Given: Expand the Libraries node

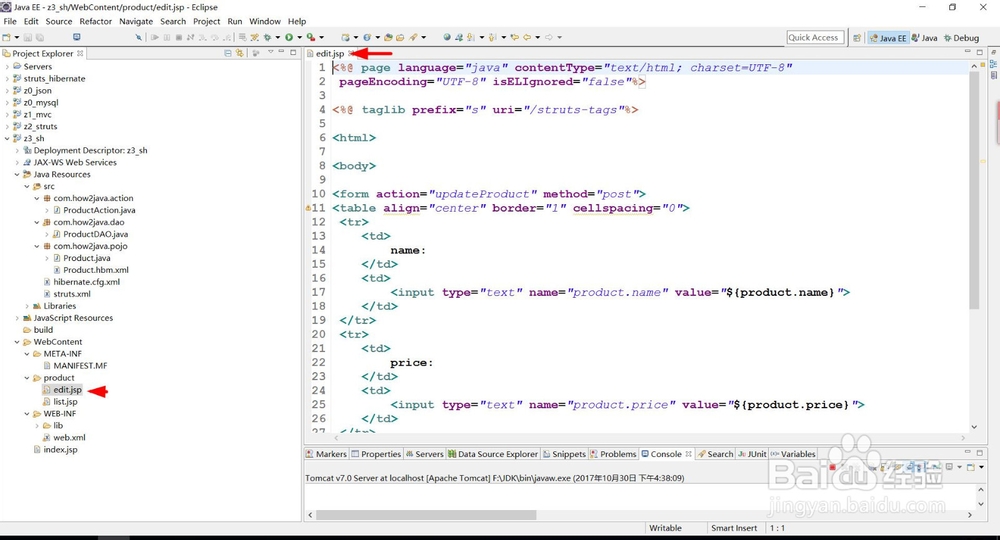Looking at the screenshot, I should point(27,306).
